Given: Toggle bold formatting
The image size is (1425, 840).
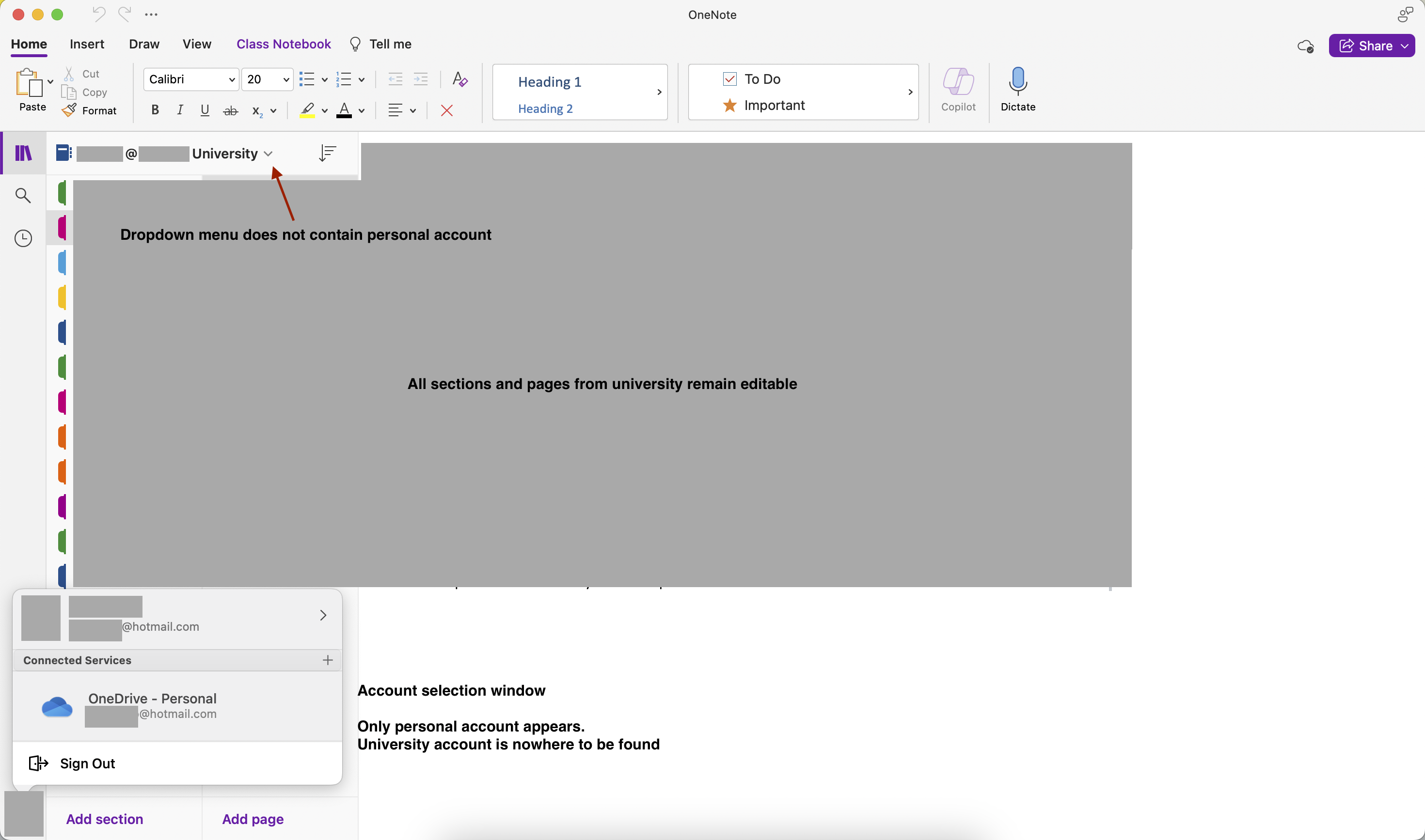Looking at the screenshot, I should 155,110.
